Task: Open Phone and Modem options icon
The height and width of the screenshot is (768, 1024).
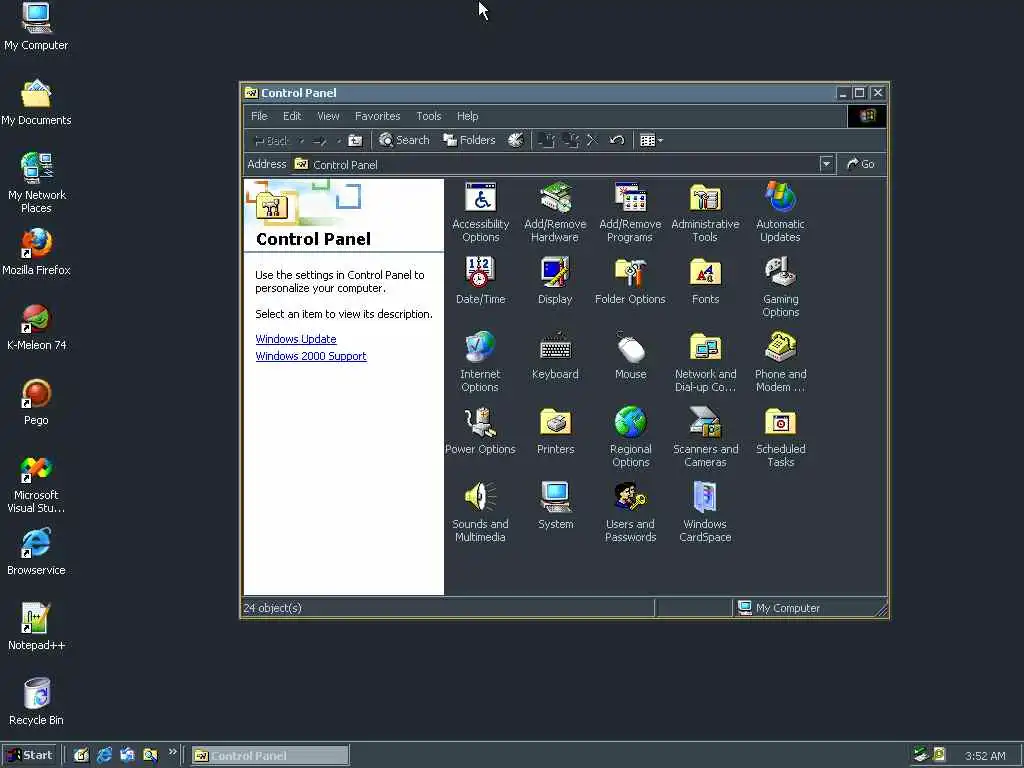Action: tap(780, 362)
